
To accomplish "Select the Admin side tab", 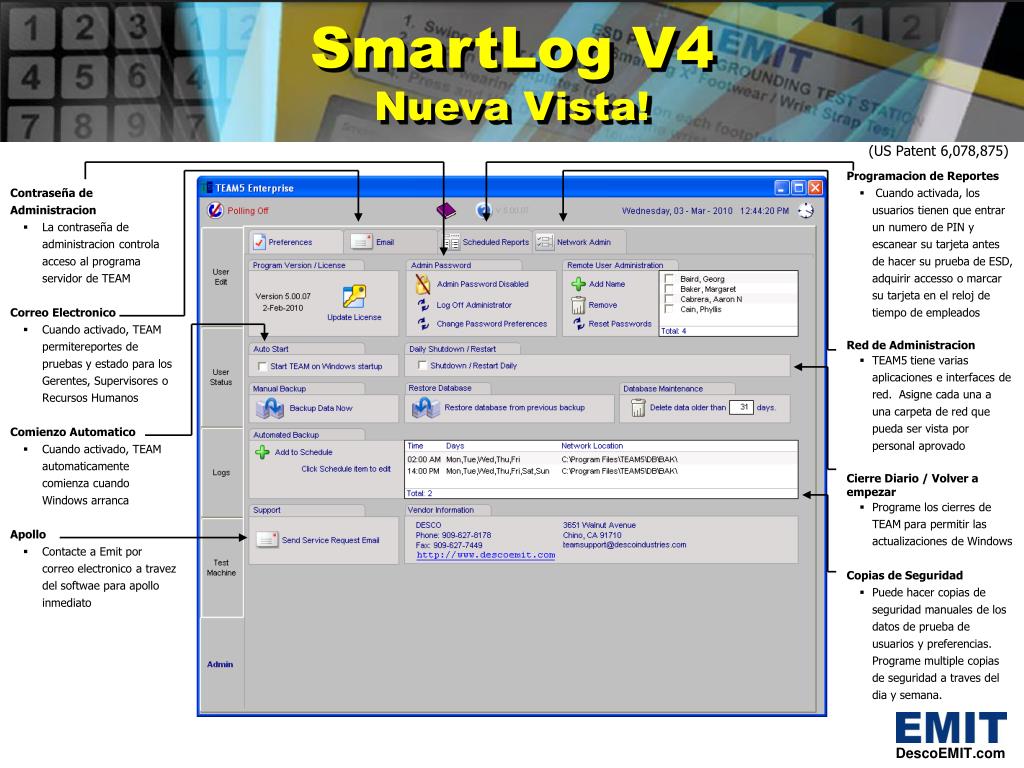I will (220, 664).
